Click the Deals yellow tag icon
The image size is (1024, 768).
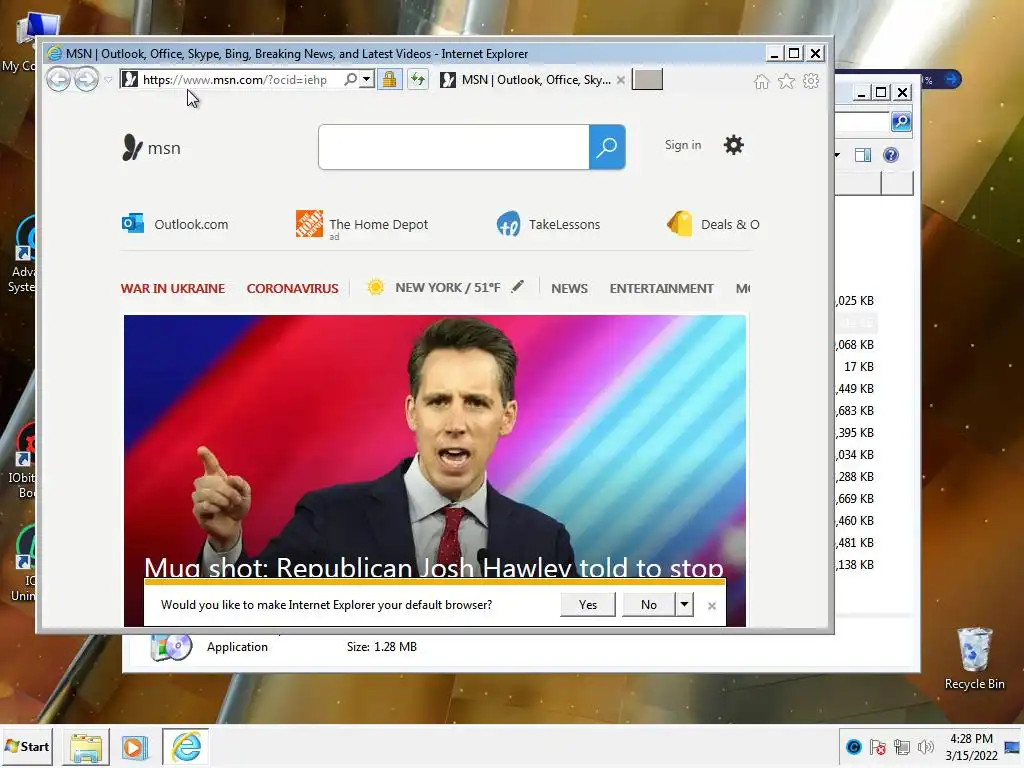(x=680, y=223)
